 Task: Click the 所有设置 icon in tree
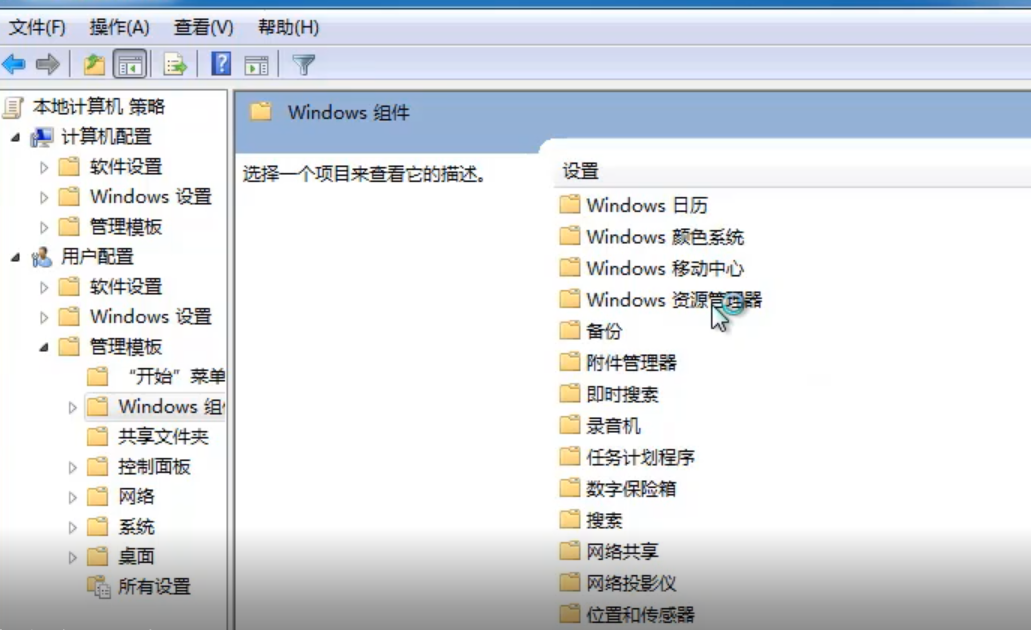point(99,587)
